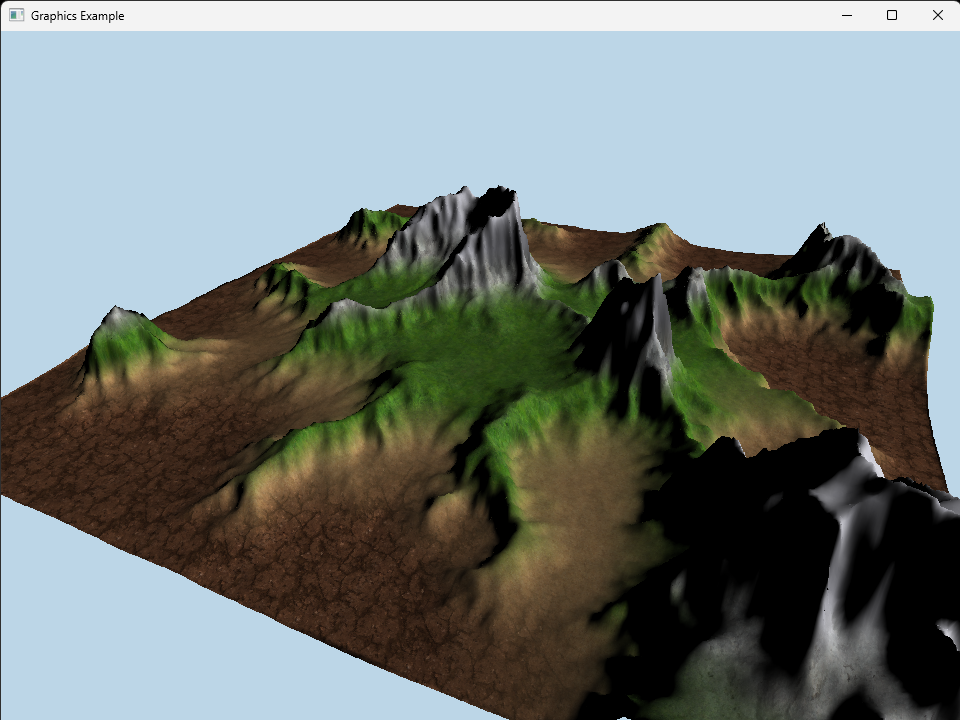
Task: Click the distant small peak at back right
Action: point(655,236)
